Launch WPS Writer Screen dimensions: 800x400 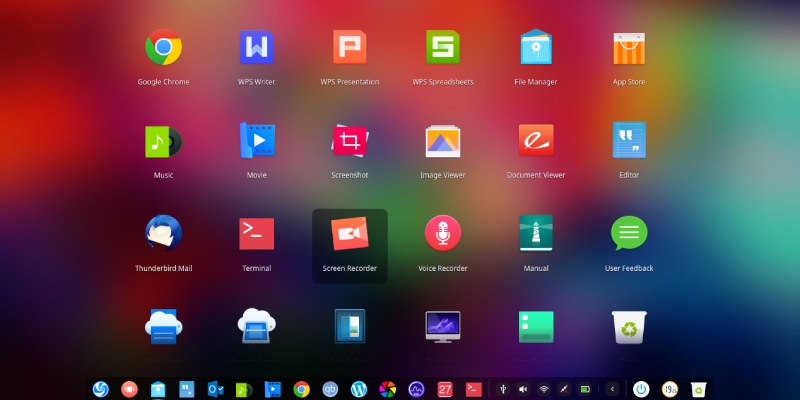pos(257,47)
